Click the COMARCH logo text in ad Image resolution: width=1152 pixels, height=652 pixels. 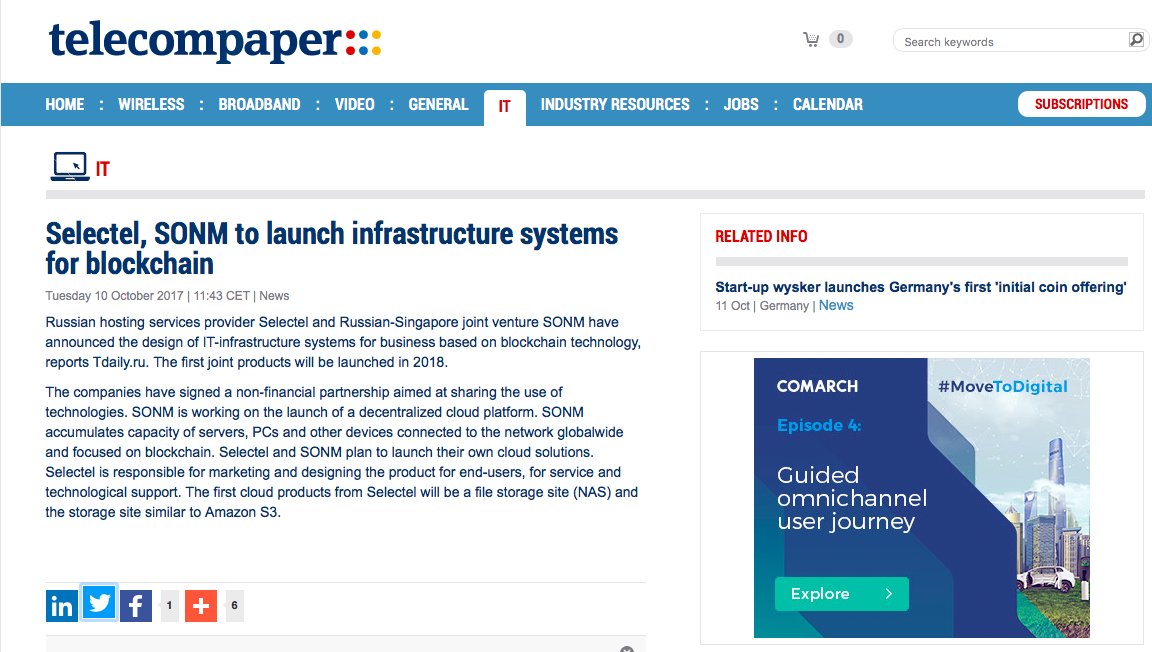coord(817,387)
